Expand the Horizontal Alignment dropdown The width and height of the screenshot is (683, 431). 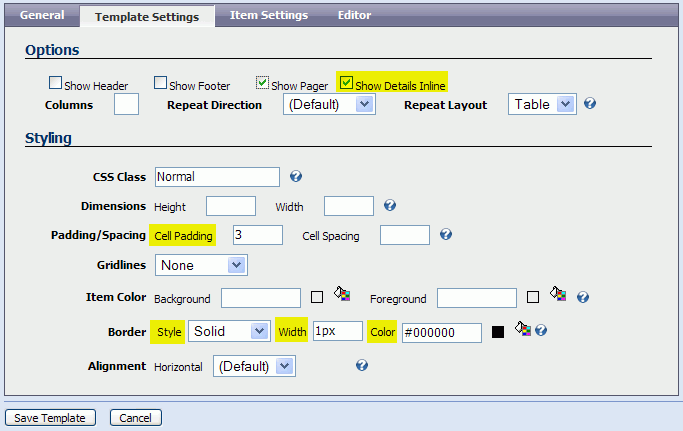coord(254,366)
